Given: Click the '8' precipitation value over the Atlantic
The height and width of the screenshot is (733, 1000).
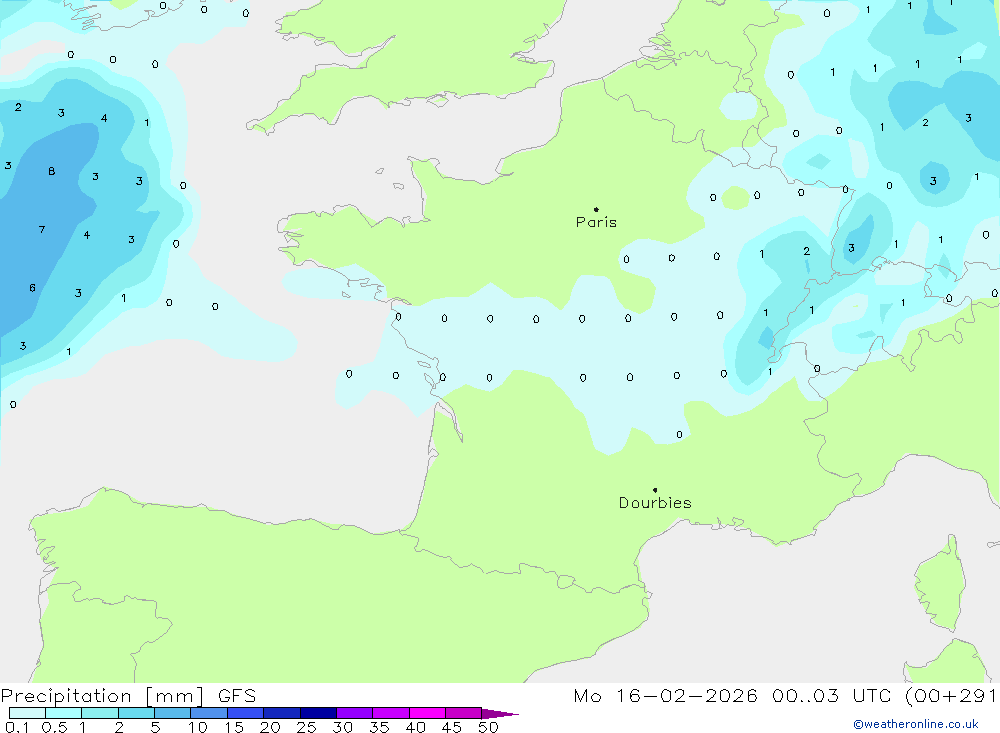Looking at the screenshot, I should pos(52,171).
